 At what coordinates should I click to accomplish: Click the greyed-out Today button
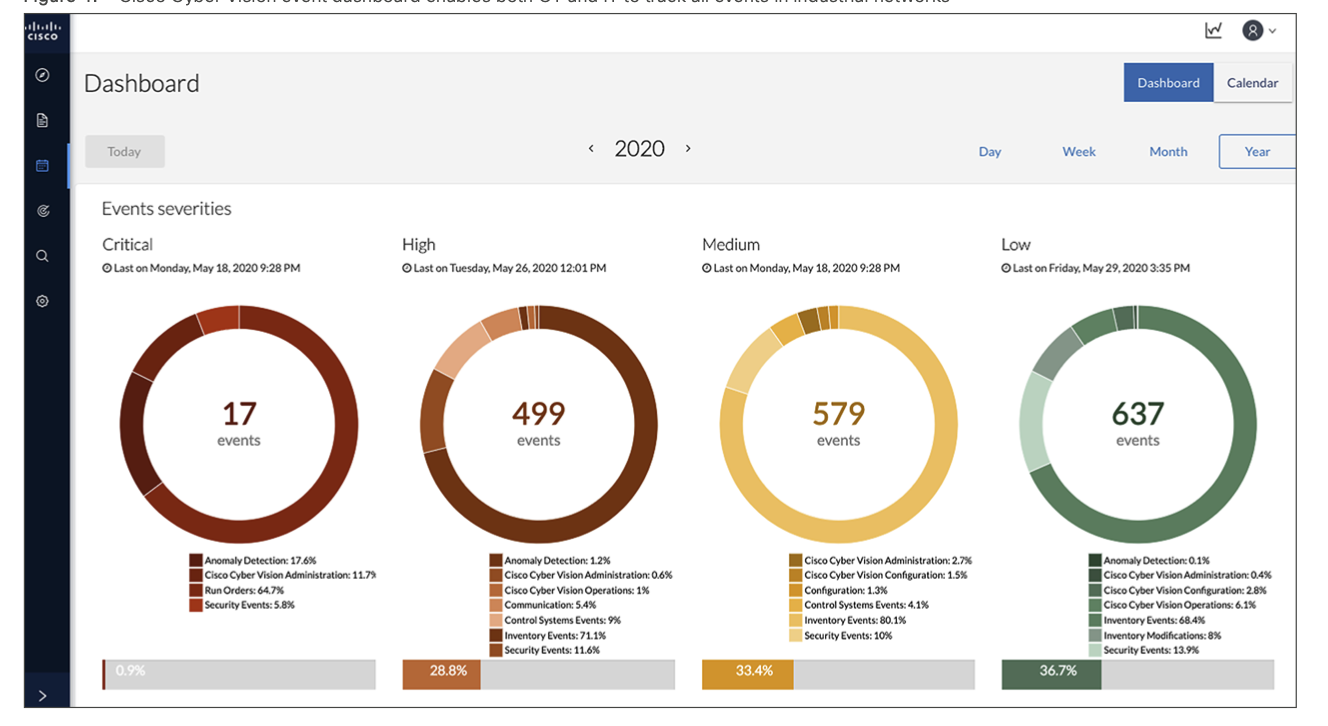pyautogui.click(x=125, y=152)
